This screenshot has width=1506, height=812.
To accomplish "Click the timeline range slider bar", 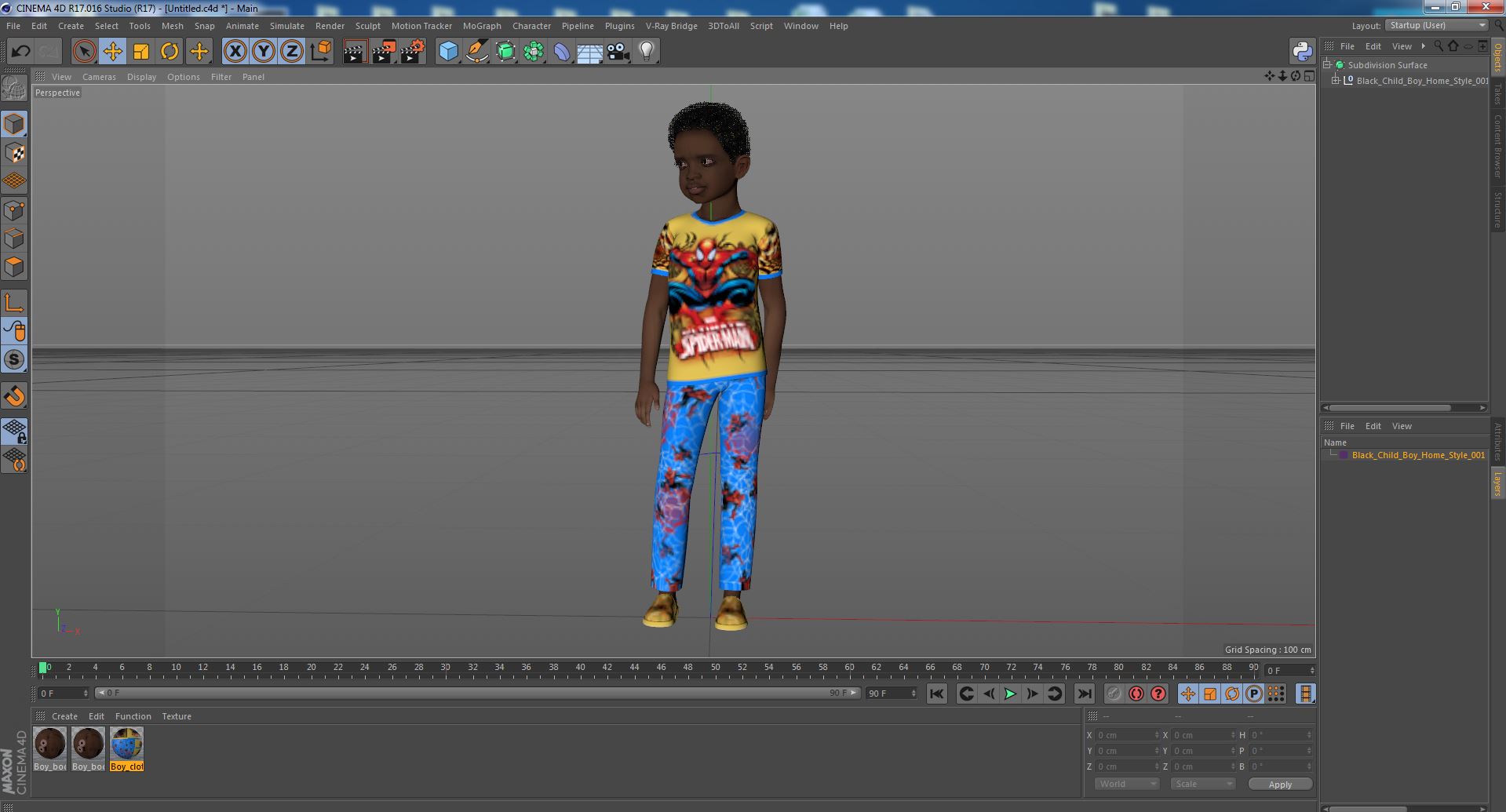I will [x=477, y=693].
